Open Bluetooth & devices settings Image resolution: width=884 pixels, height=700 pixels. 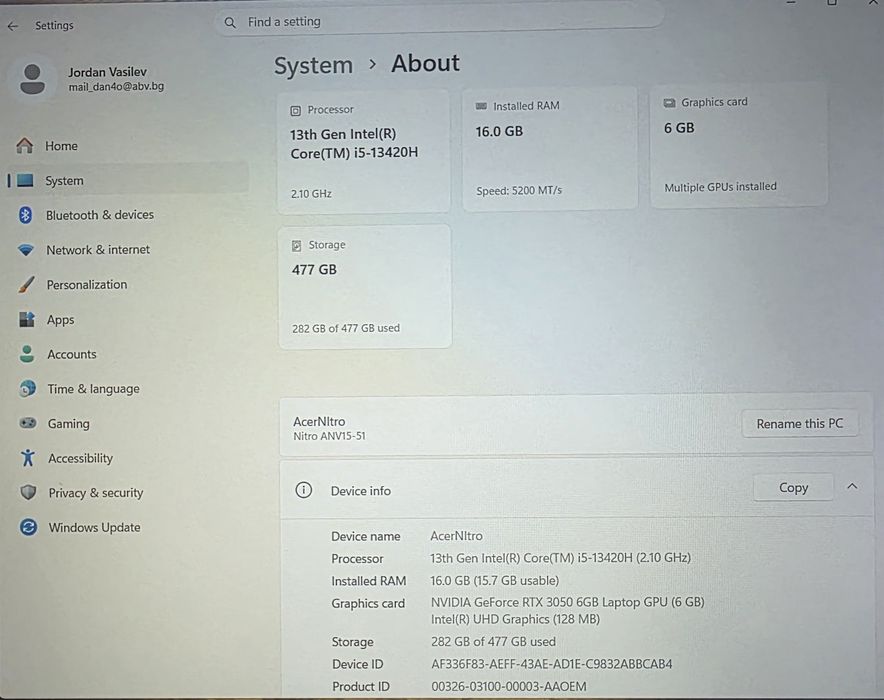[100, 215]
